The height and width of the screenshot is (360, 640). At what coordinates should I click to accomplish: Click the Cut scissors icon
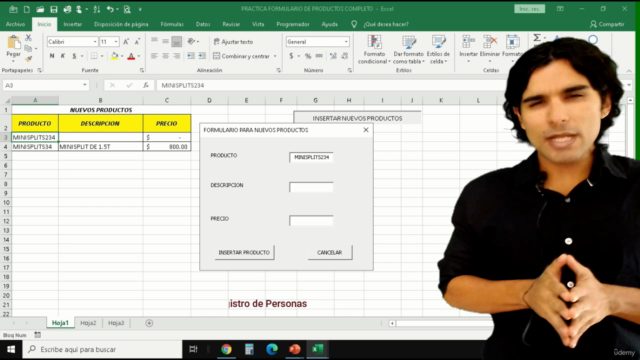pyautogui.click(x=28, y=38)
